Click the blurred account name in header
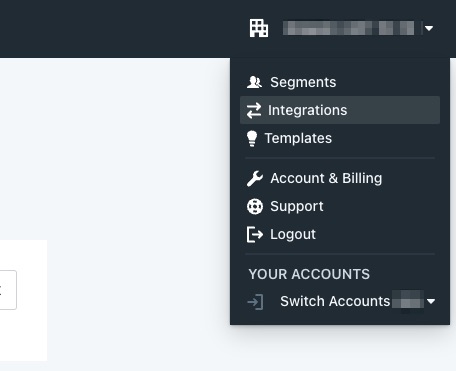Image resolution: width=456 pixels, height=371 pixels. click(349, 28)
